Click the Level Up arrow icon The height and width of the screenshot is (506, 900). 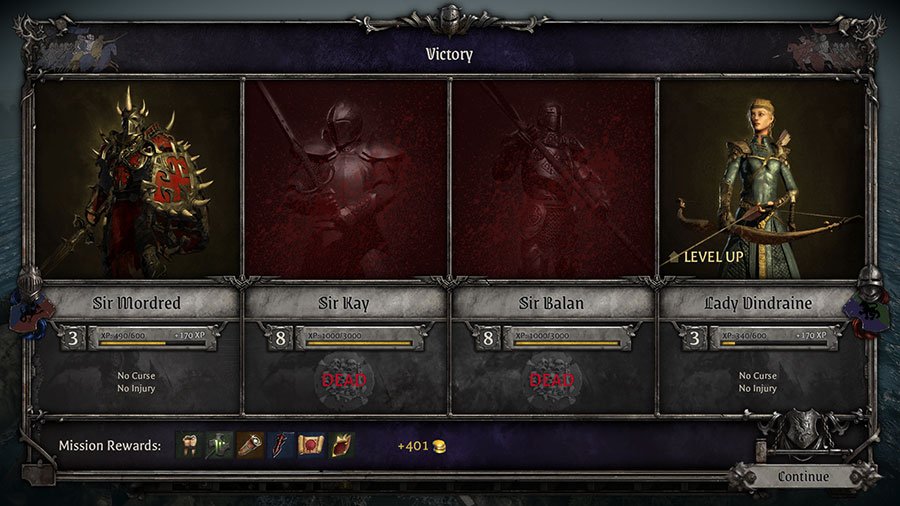(x=674, y=257)
